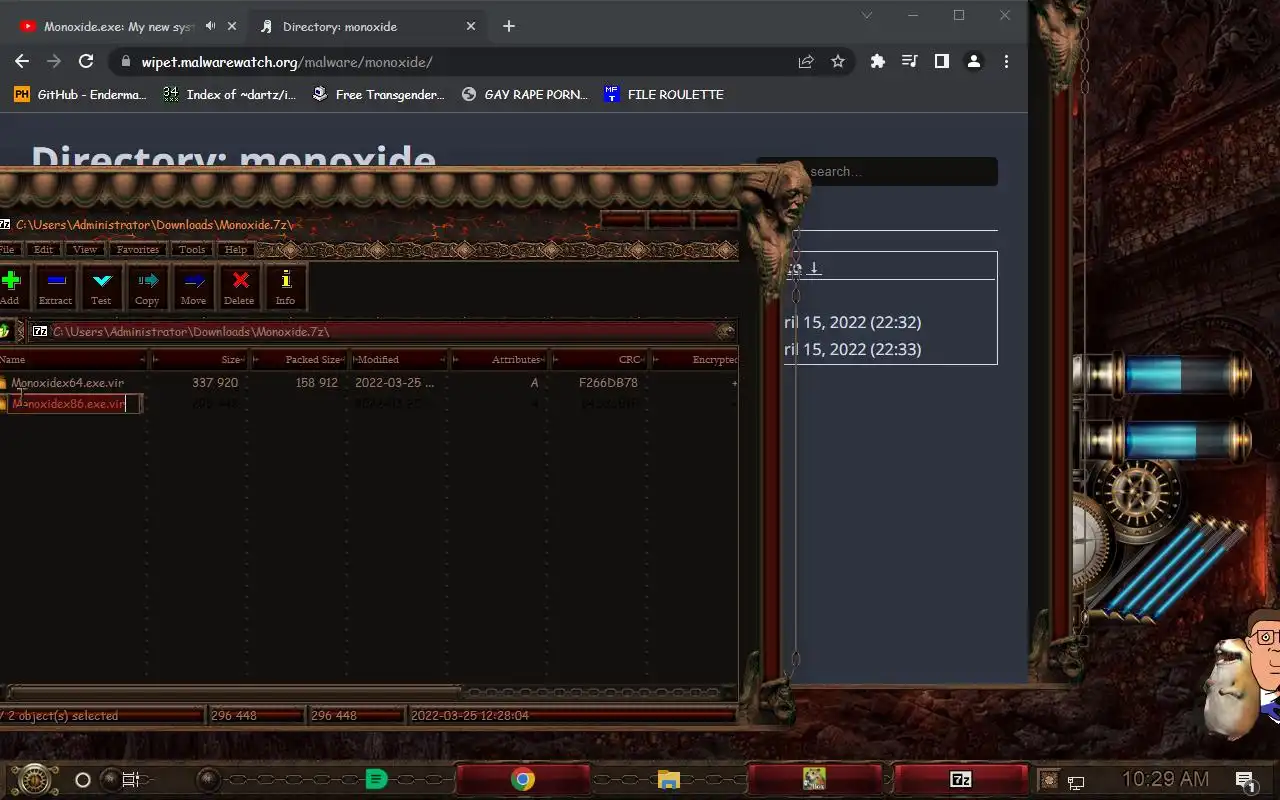Close the Monoxide.exe YouTube tab

coord(234,27)
